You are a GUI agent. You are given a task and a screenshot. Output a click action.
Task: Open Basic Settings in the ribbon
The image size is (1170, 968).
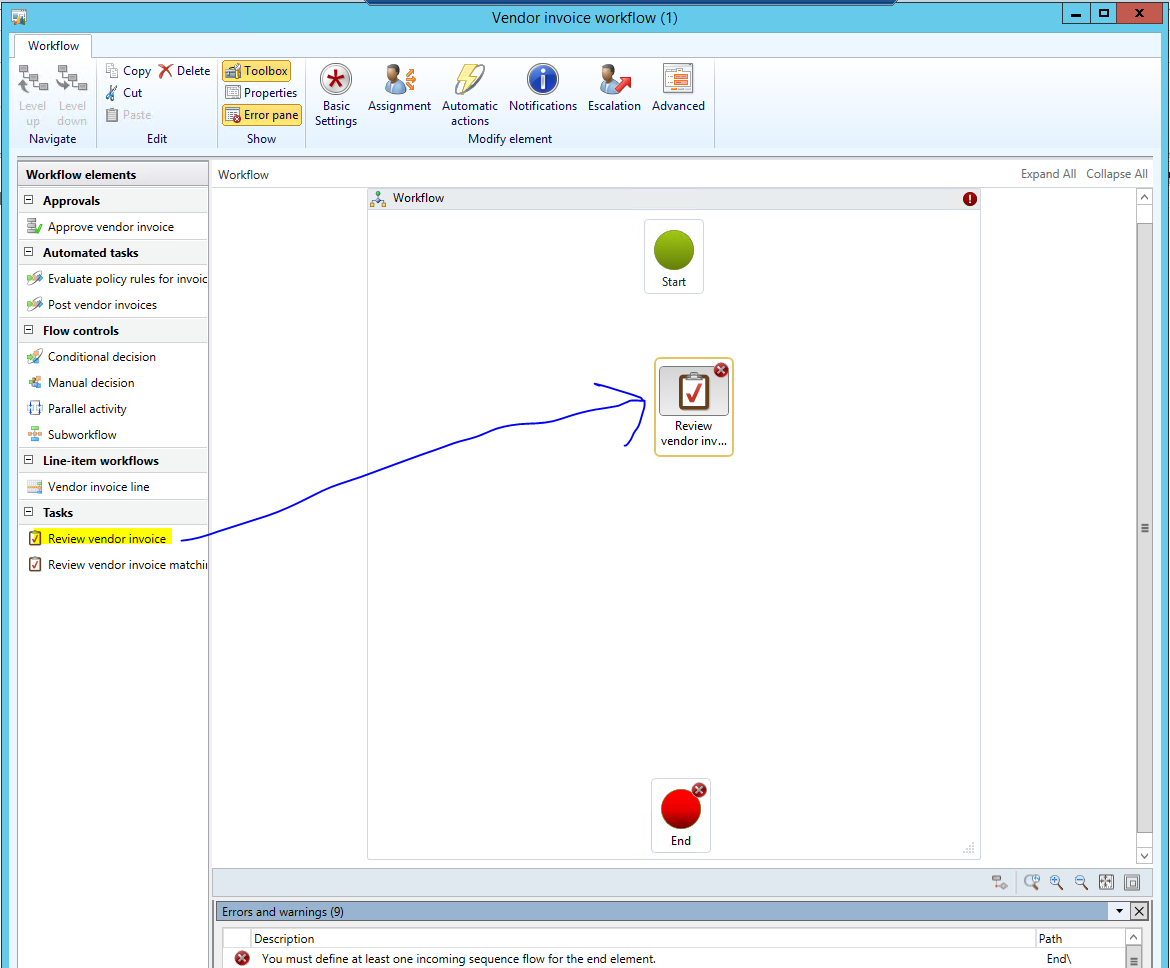[336, 95]
